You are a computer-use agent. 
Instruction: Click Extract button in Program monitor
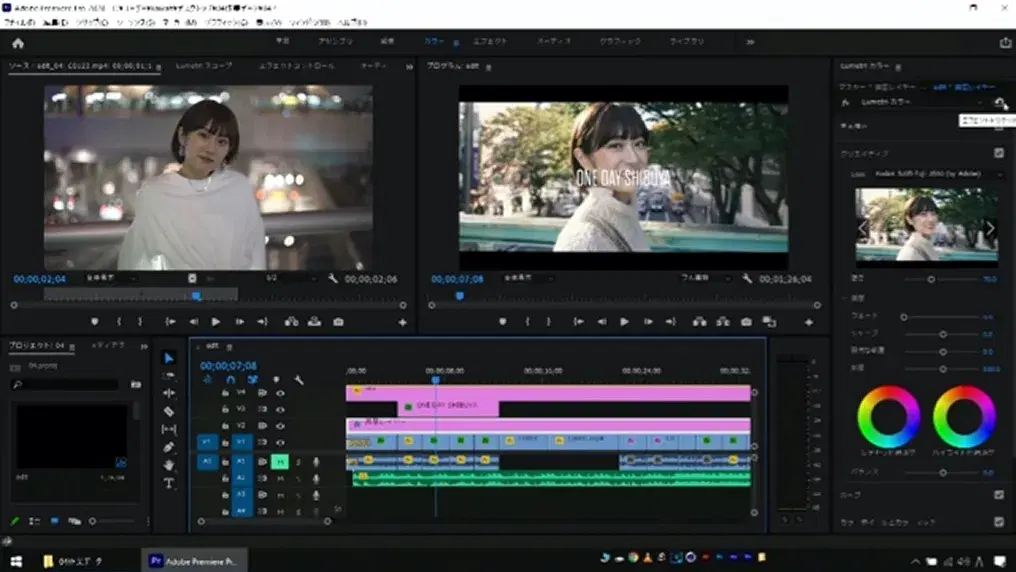pos(722,322)
